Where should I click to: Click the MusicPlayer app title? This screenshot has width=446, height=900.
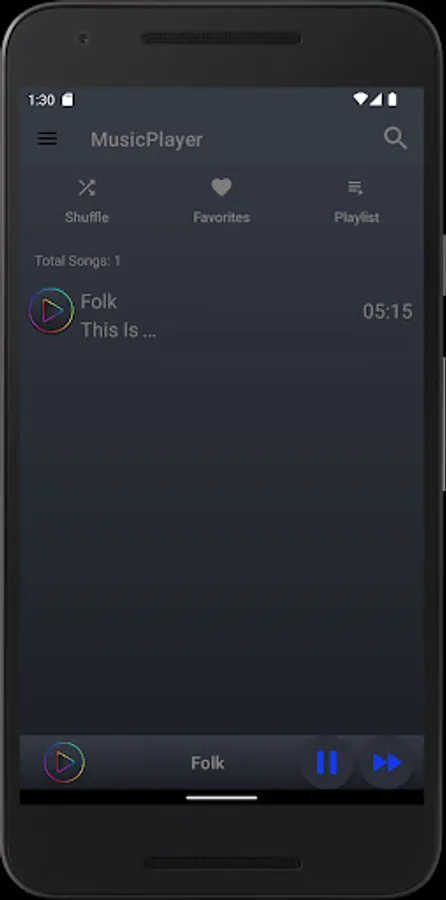(x=146, y=139)
